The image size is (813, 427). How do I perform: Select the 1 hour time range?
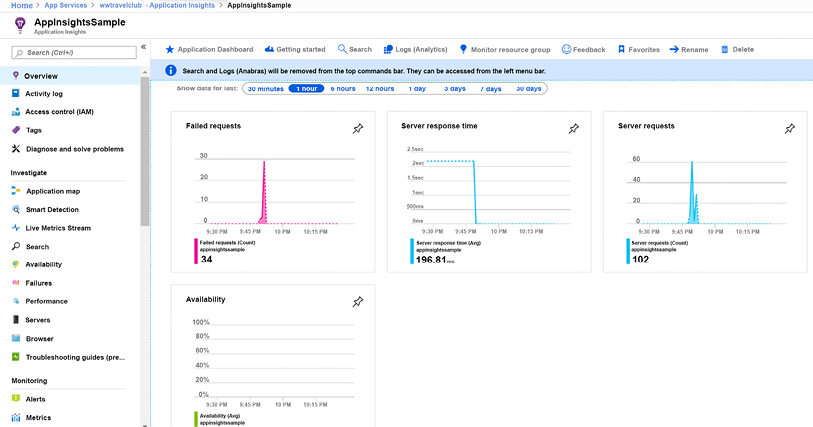pyautogui.click(x=306, y=89)
